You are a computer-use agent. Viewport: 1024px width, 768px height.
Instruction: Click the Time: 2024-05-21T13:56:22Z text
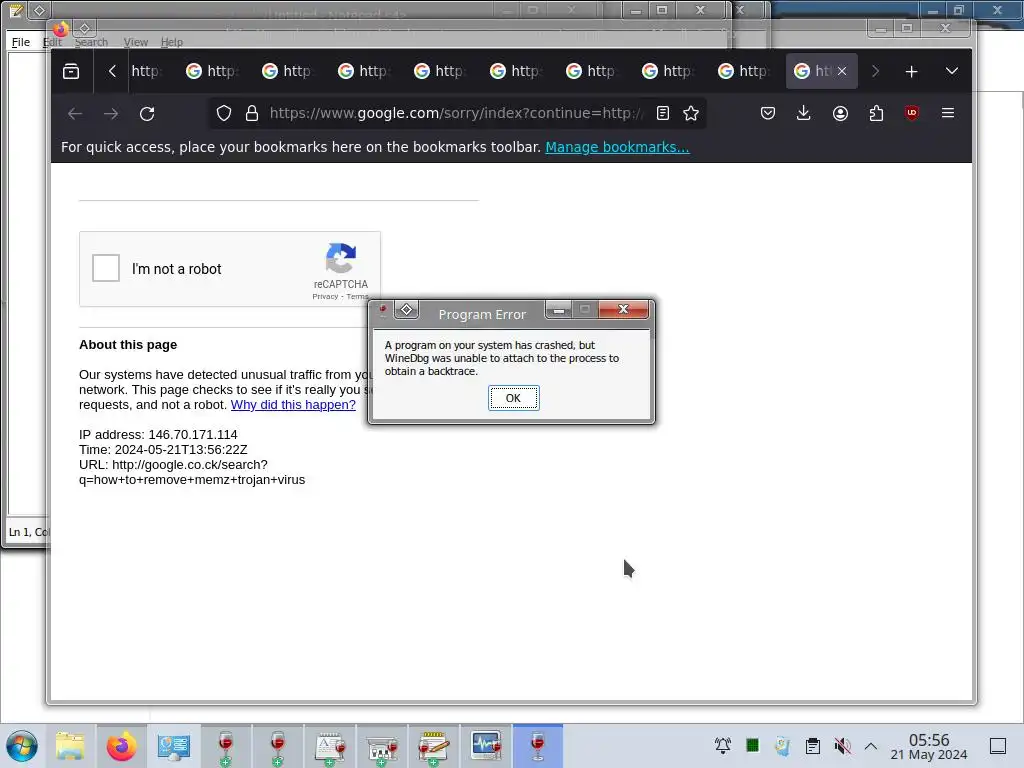click(x=163, y=450)
